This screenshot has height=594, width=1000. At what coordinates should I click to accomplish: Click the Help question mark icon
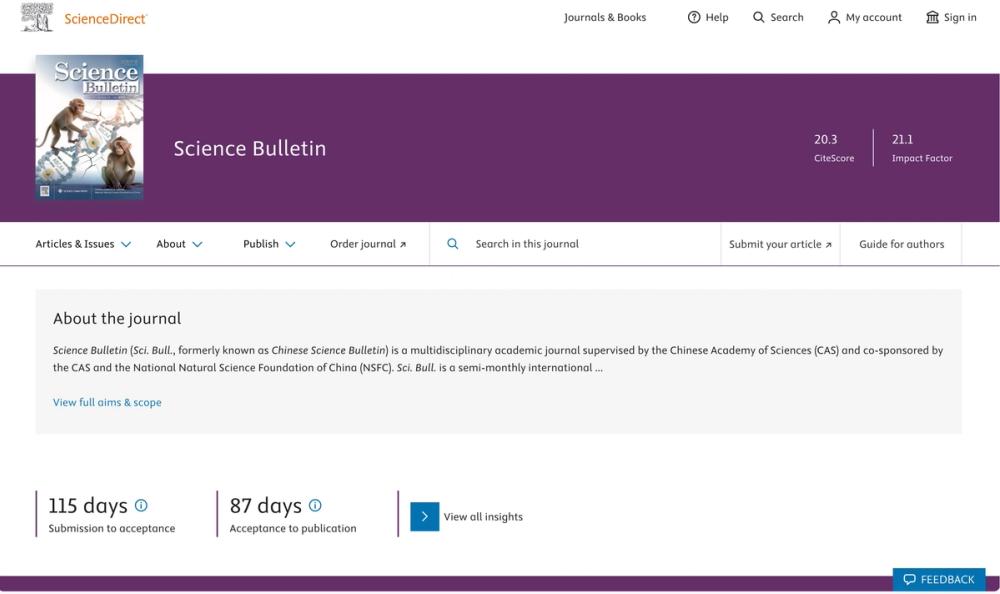[694, 17]
